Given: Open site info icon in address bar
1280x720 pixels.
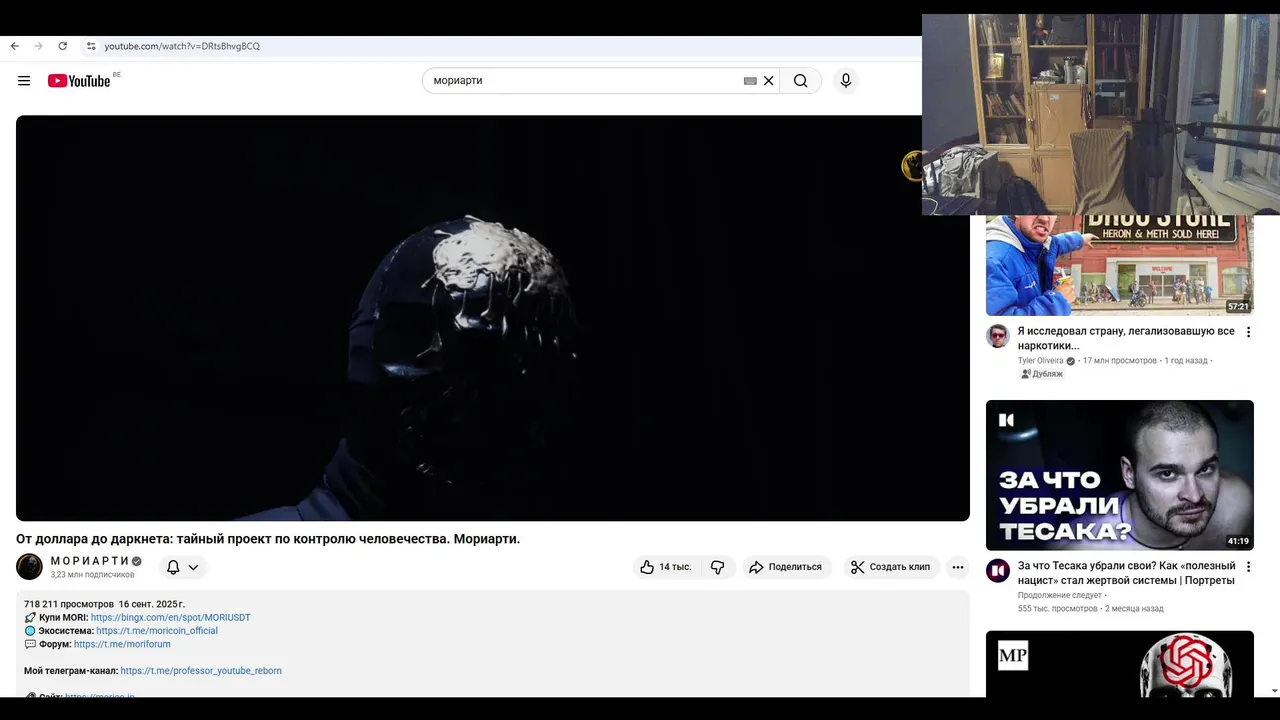Looking at the screenshot, I should tap(91, 46).
